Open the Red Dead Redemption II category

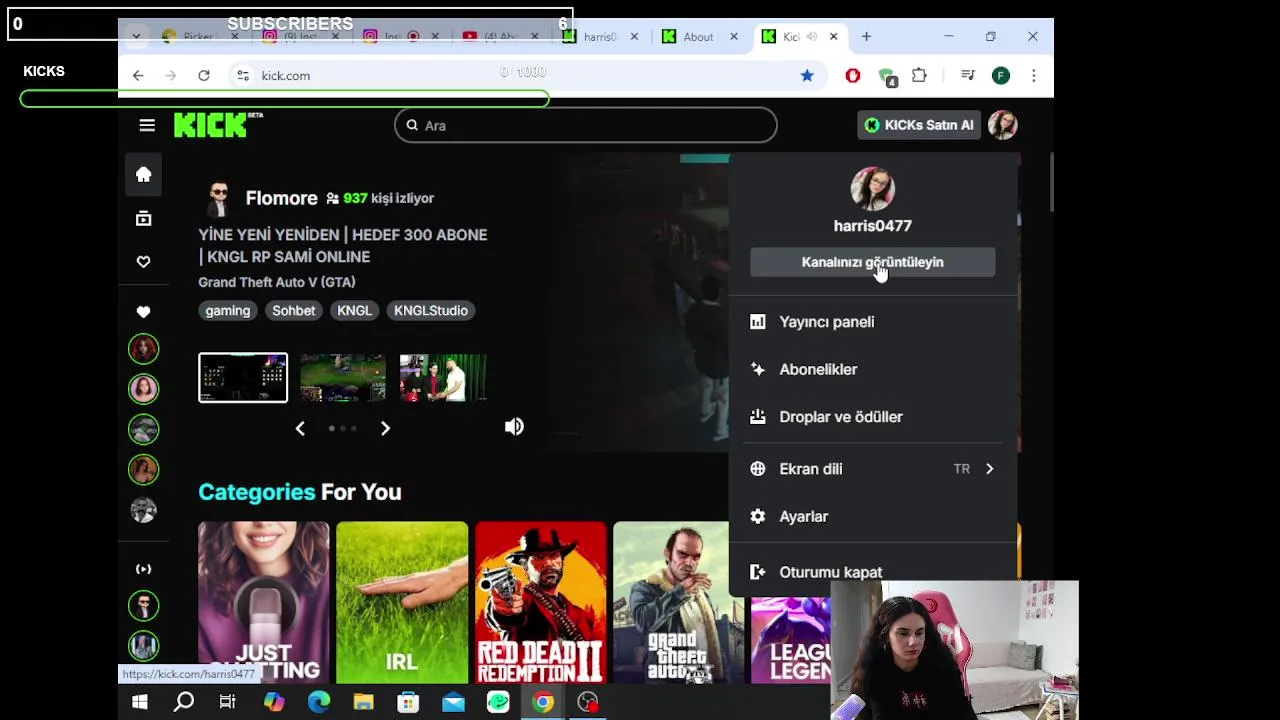541,602
